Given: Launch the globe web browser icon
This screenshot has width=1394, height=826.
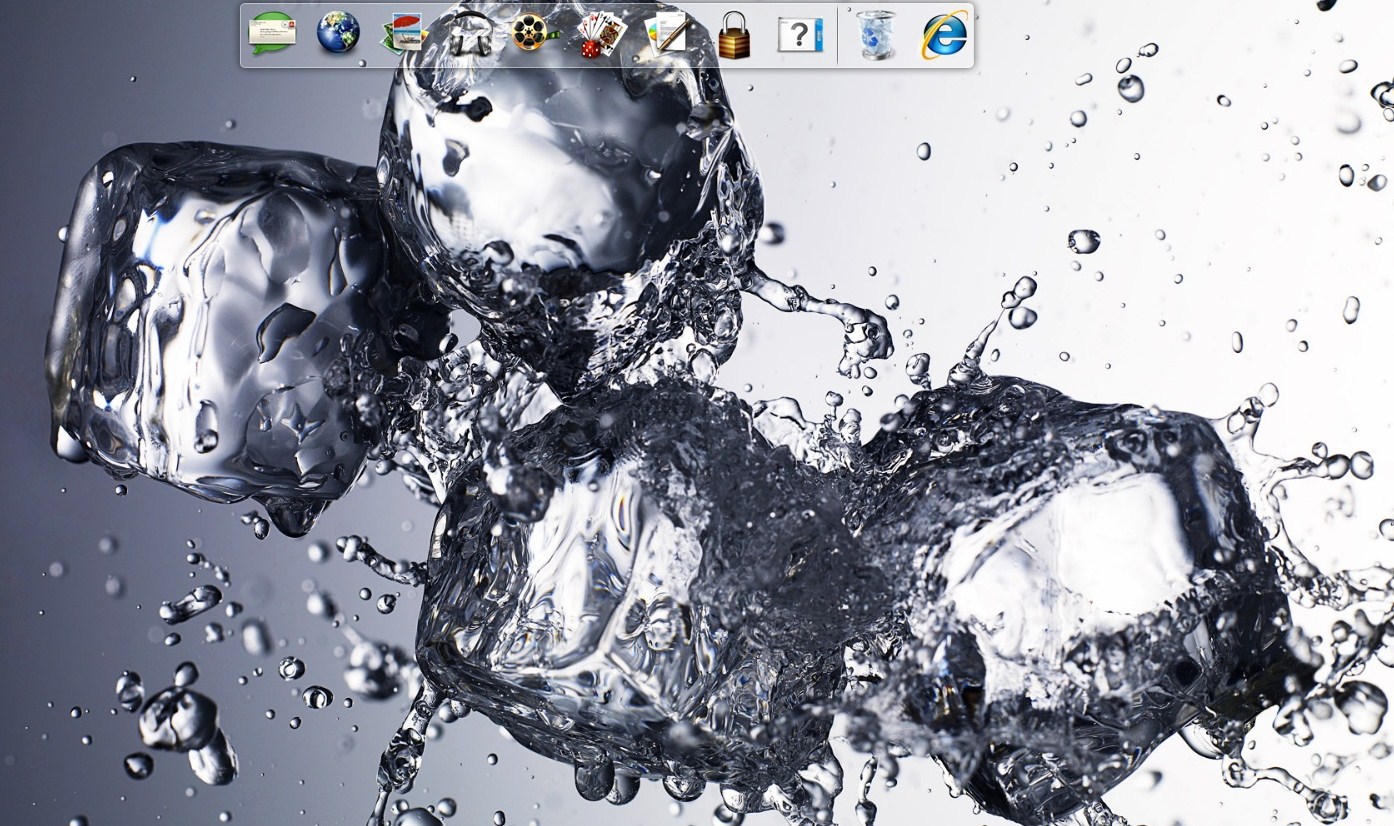Looking at the screenshot, I should coord(338,33).
